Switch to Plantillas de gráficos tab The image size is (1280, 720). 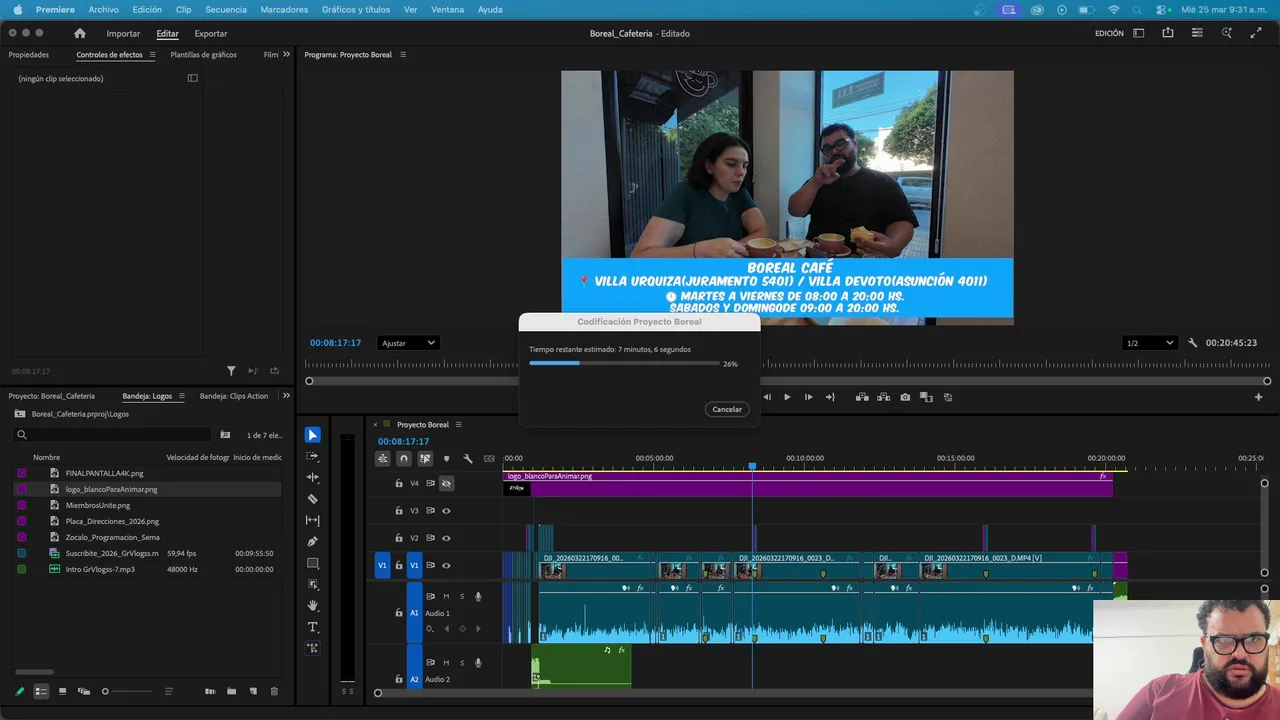pyautogui.click(x=203, y=55)
